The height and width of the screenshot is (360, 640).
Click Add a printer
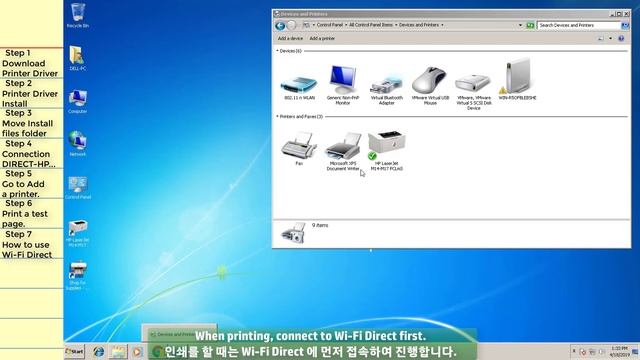point(322,38)
